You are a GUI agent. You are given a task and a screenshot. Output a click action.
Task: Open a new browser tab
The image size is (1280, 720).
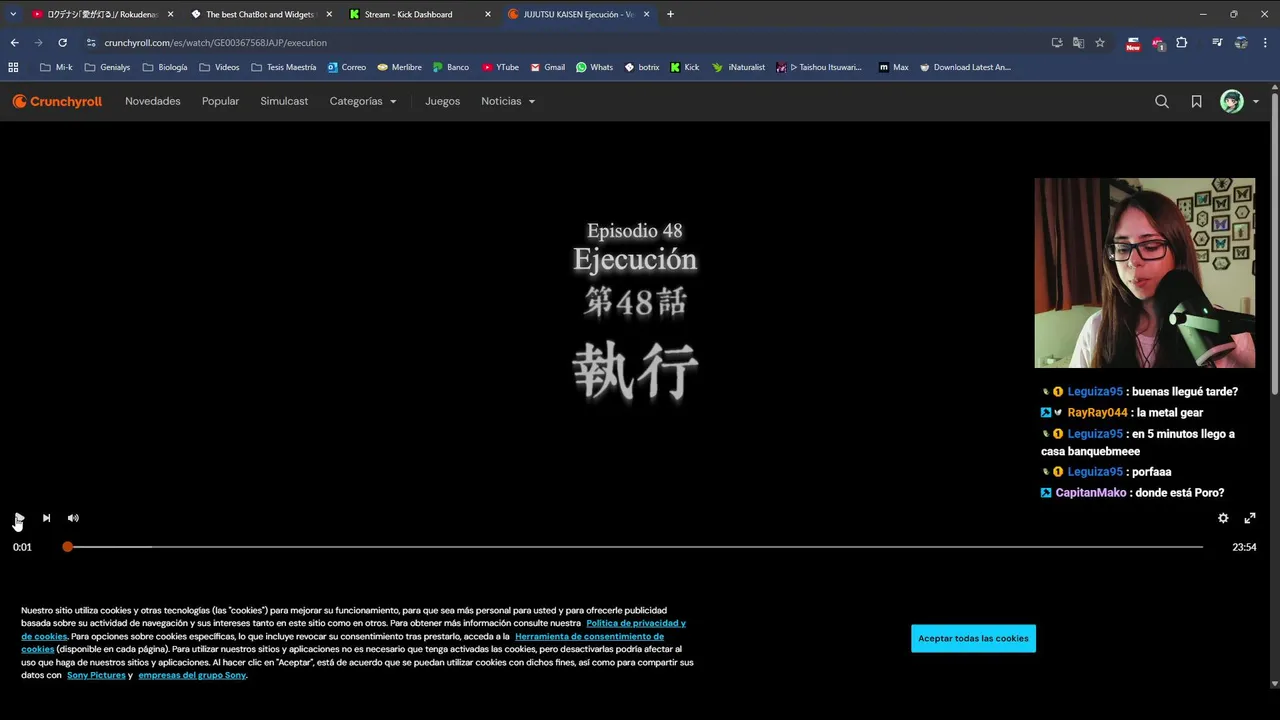coord(670,14)
